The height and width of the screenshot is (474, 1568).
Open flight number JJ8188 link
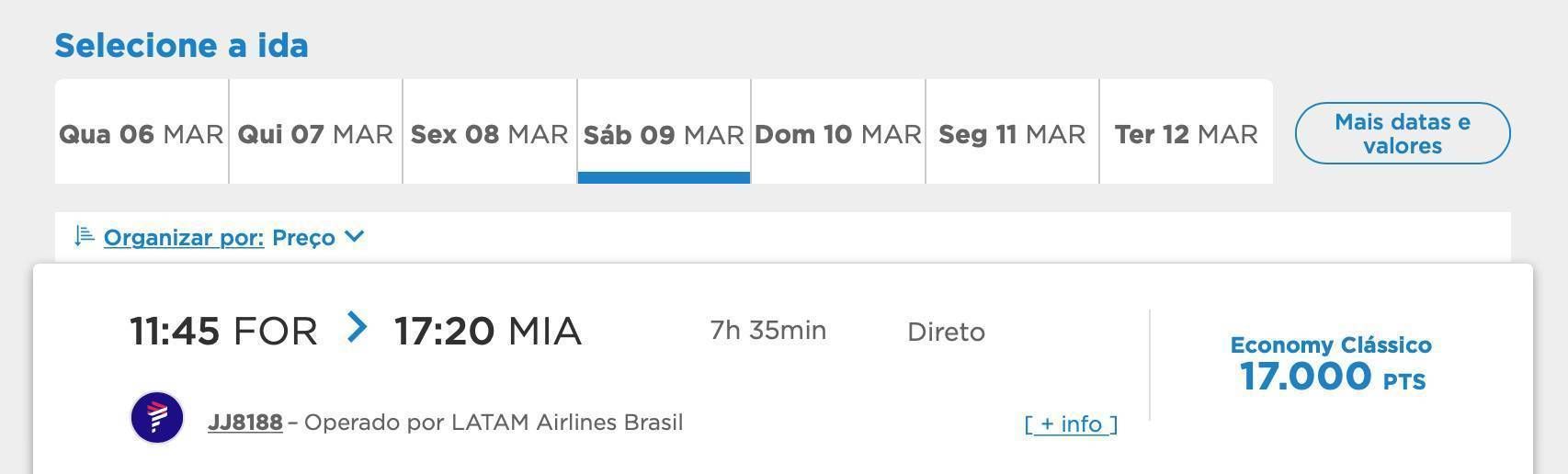click(x=245, y=423)
